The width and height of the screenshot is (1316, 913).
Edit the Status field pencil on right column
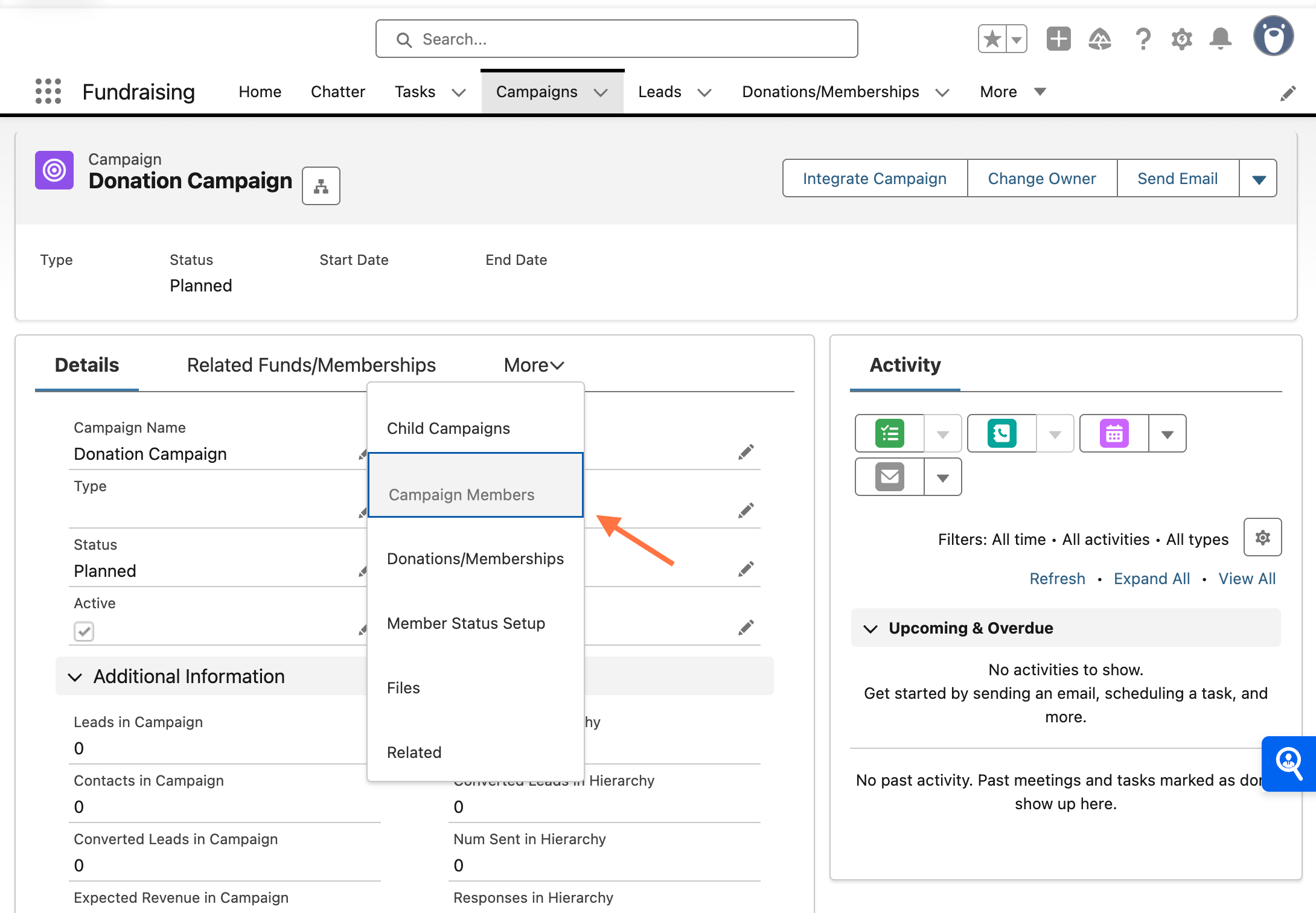[x=746, y=568]
